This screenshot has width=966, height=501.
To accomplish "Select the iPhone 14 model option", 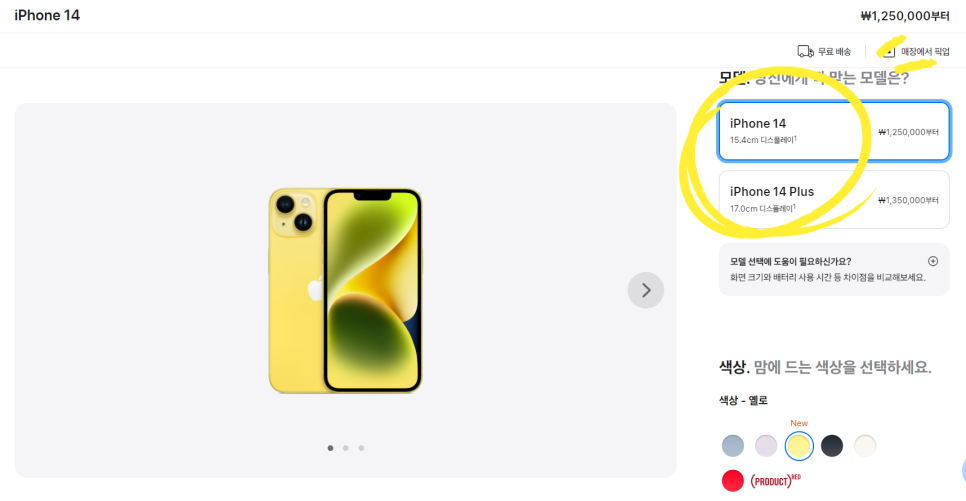I will pyautogui.click(x=834, y=131).
